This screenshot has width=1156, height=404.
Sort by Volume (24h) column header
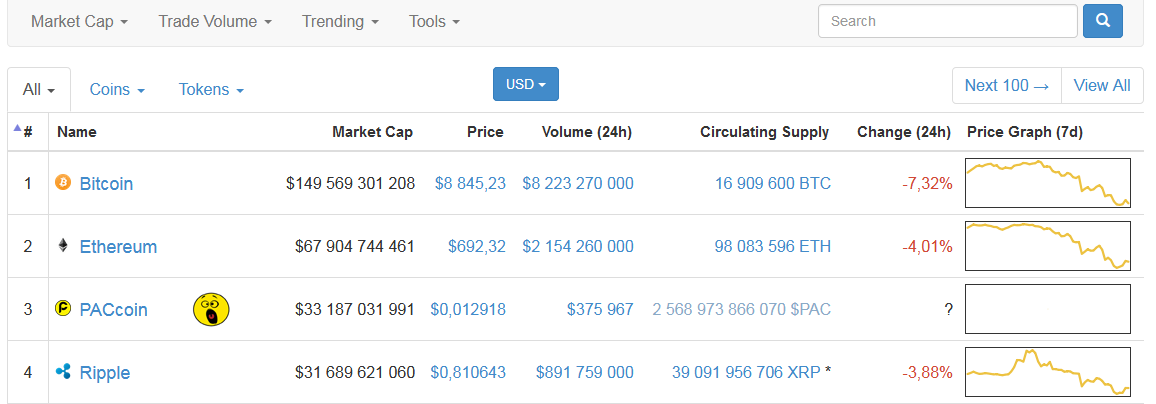click(x=587, y=132)
